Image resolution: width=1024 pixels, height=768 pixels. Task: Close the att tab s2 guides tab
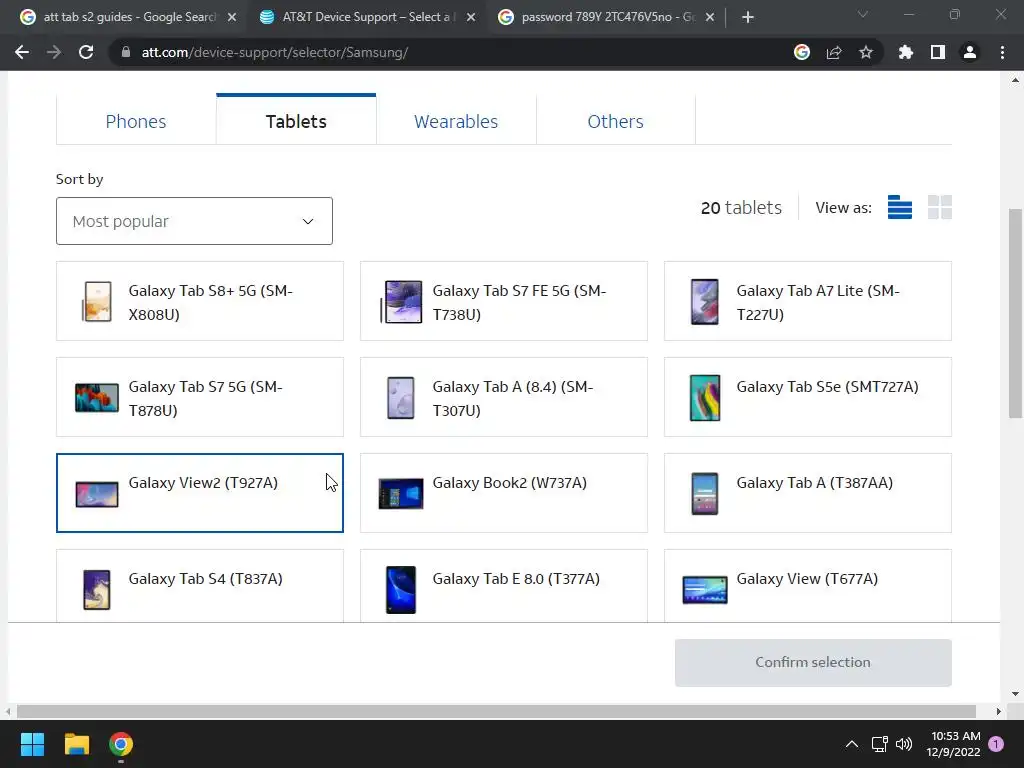pos(232,17)
